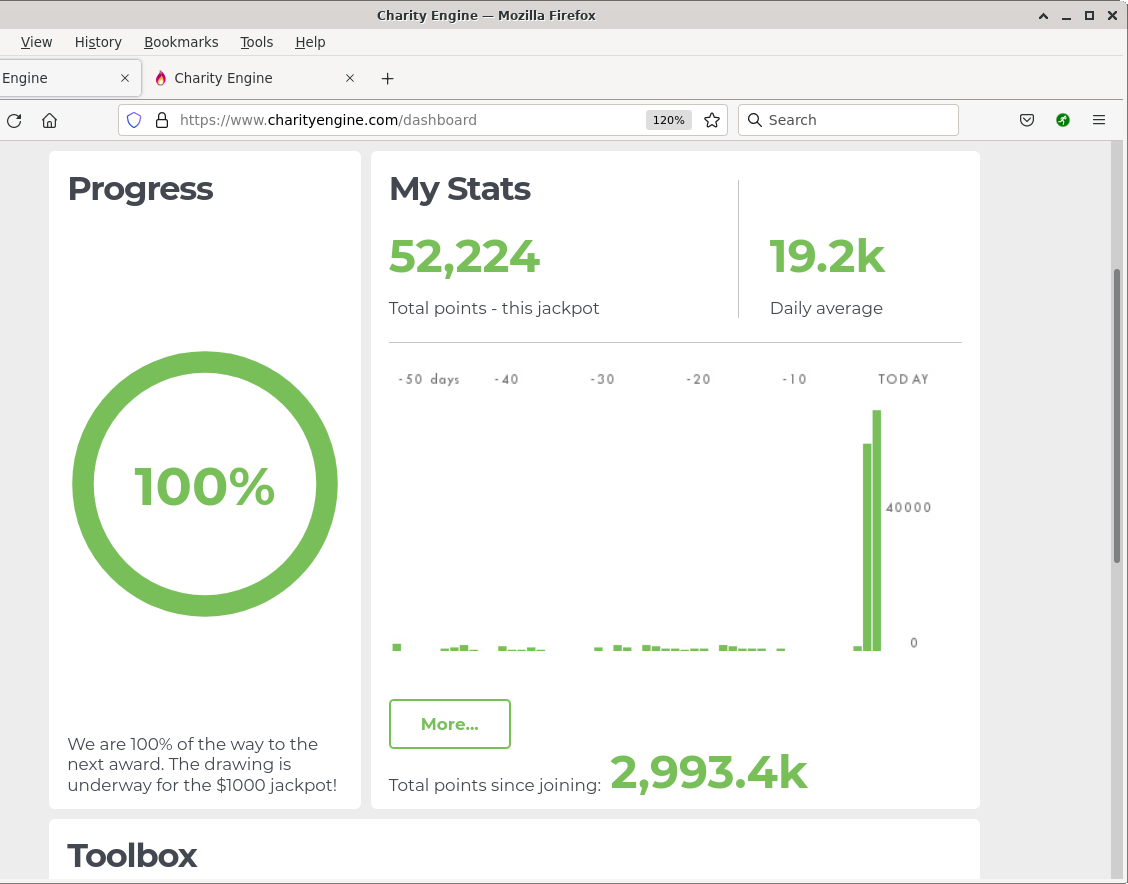
Task: Click the Total points - this jackpot label
Action: pyautogui.click(x=494, y=308)
